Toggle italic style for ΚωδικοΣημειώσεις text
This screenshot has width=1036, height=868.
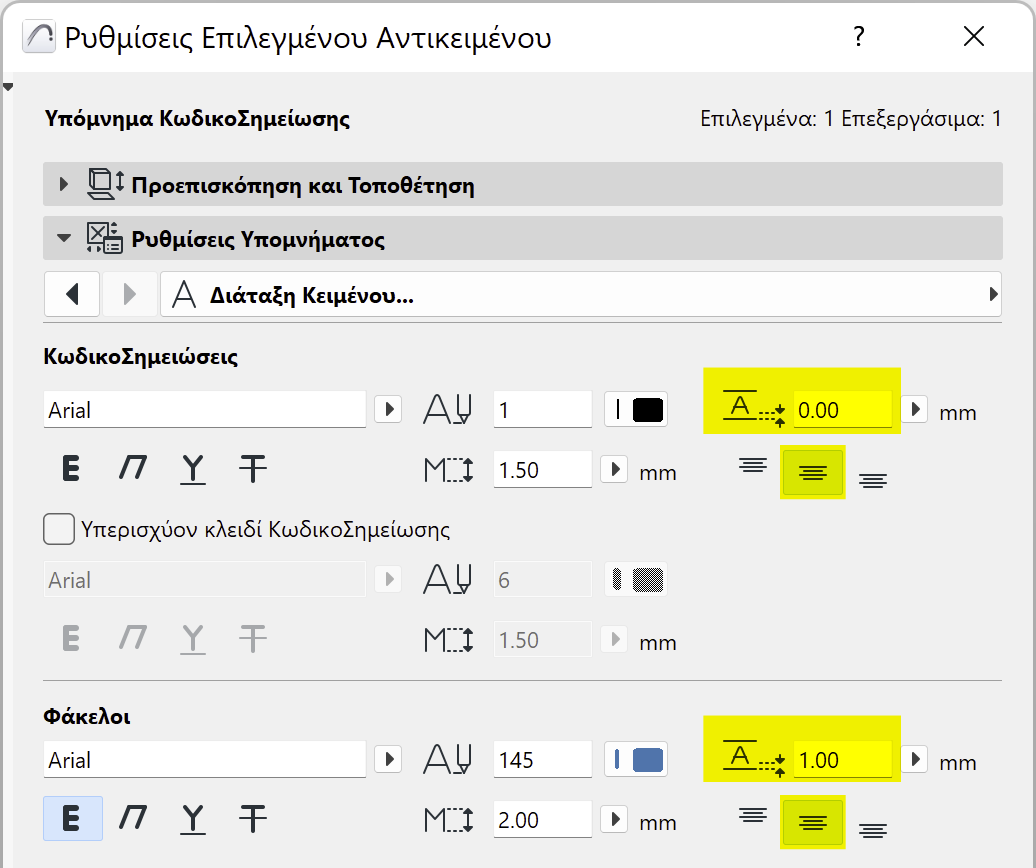tap(132, 469)
